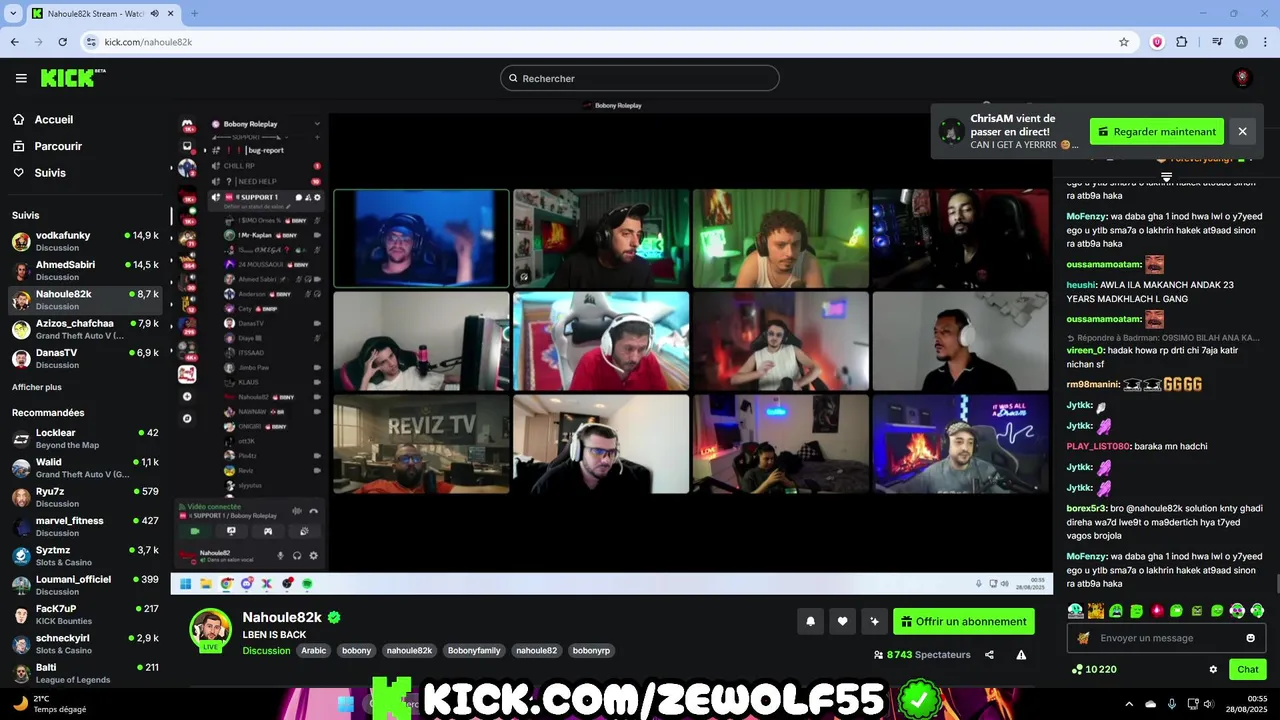The image size is (1280, 720).
Task: Click the chat panel scrollbar
Action: coord(1276,584)
